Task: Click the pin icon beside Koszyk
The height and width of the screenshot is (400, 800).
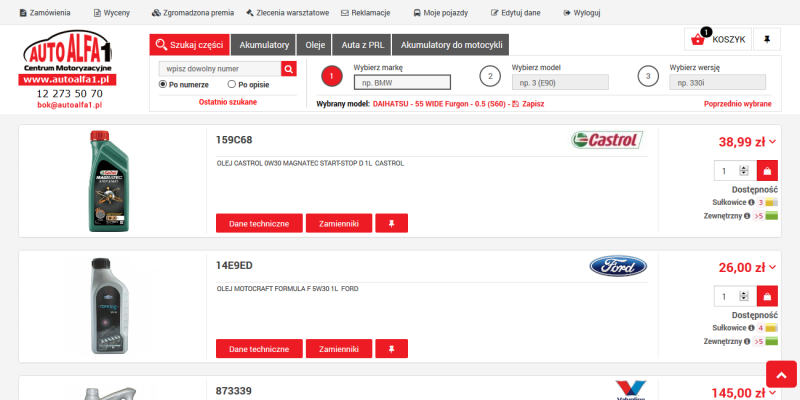Action: coord(767,39)
